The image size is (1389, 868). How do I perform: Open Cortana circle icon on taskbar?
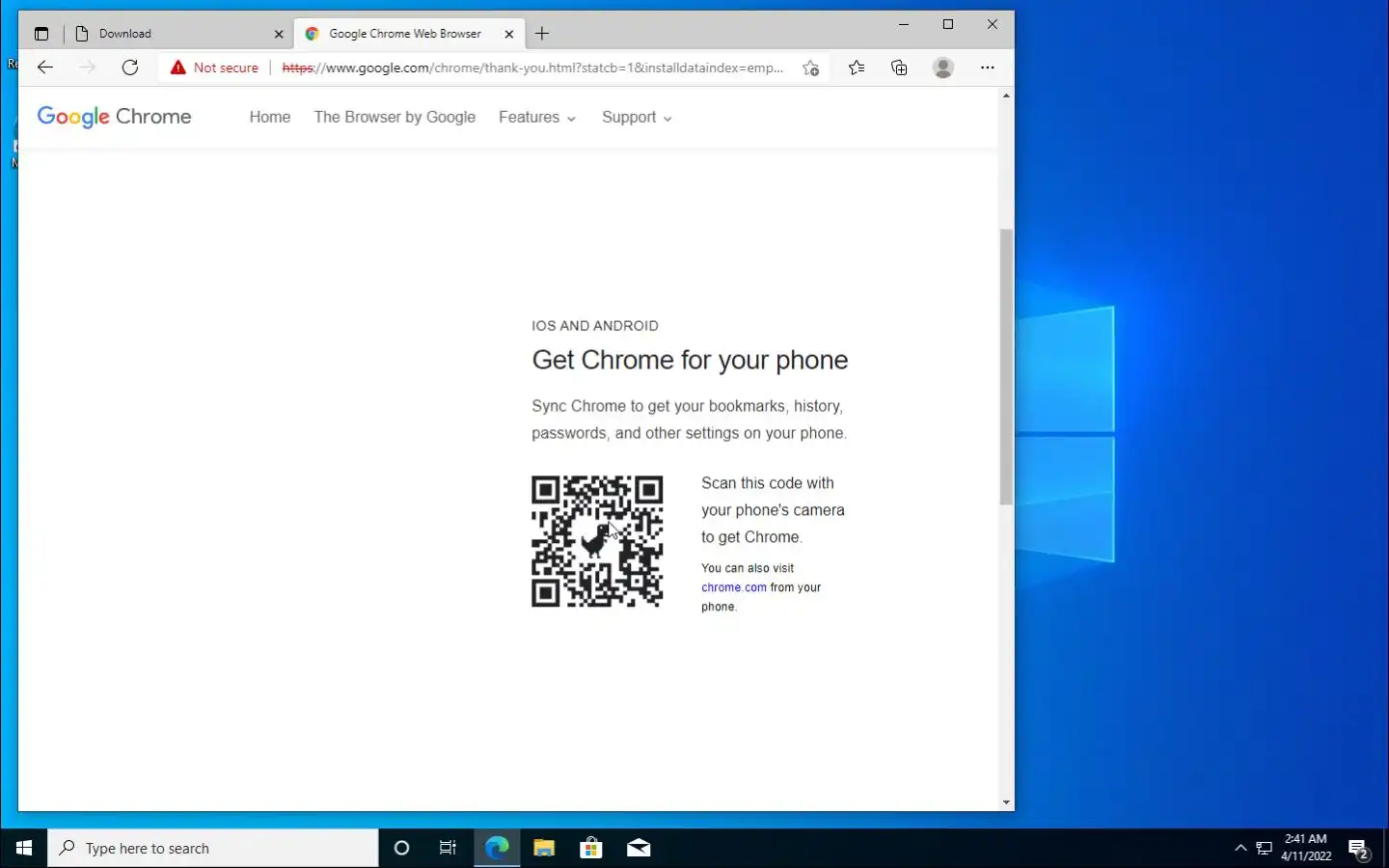point(402,848)
